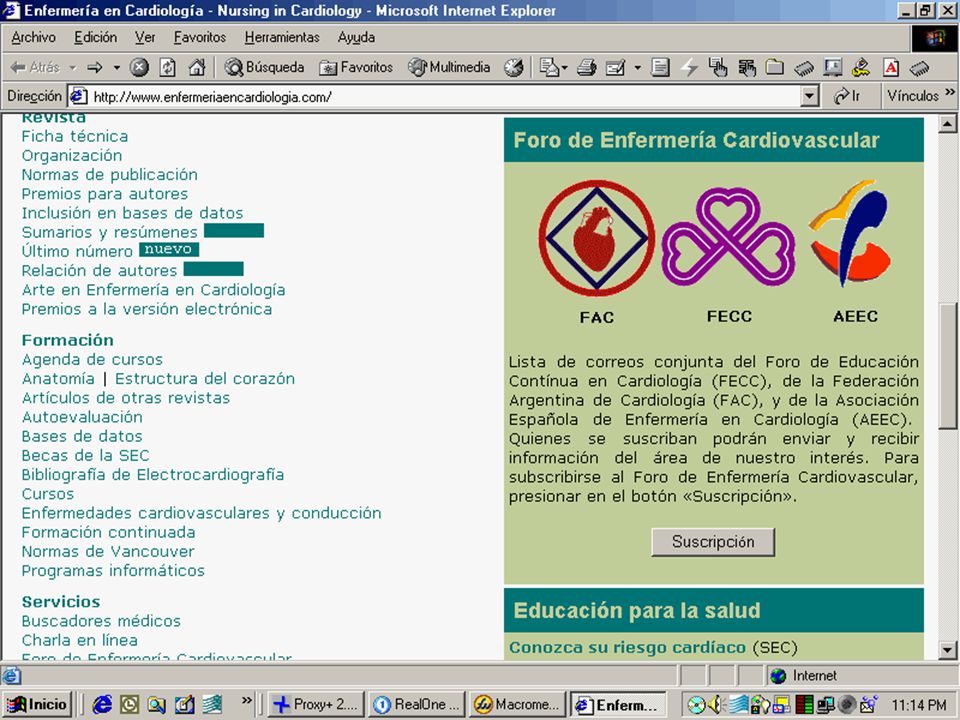The height and width of the screenshot is (720, 960).
Task: Open the Back button history dropdown arrow
Action: click(x=72, y=67)
